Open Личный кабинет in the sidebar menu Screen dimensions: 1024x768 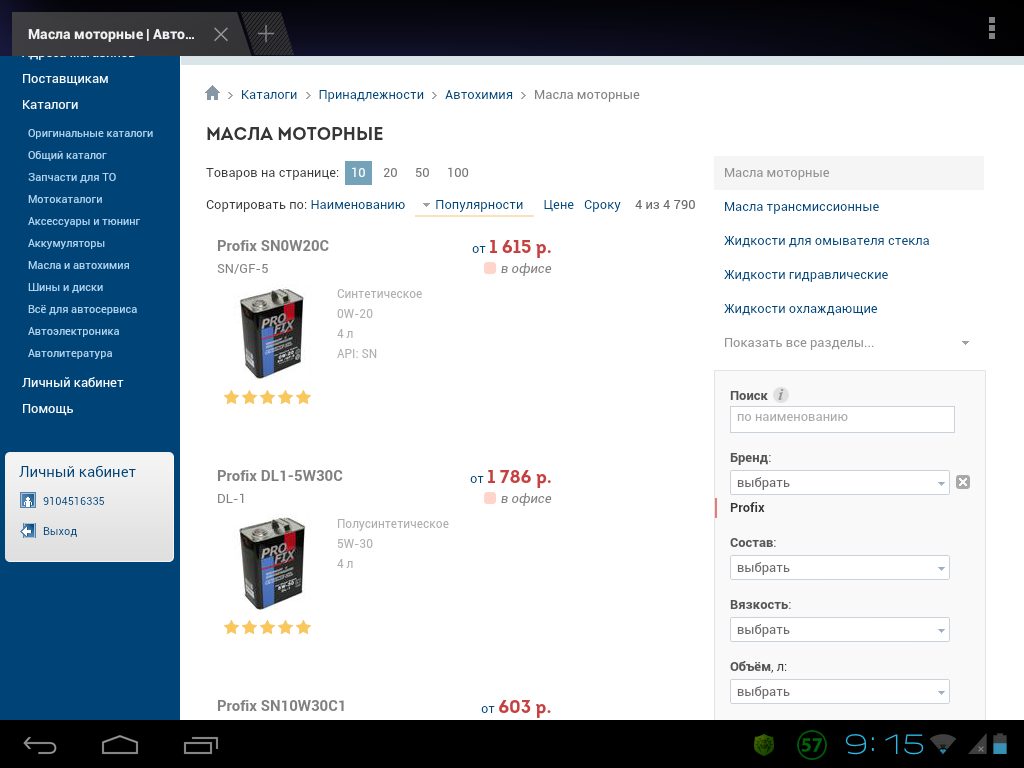point(72,383)
